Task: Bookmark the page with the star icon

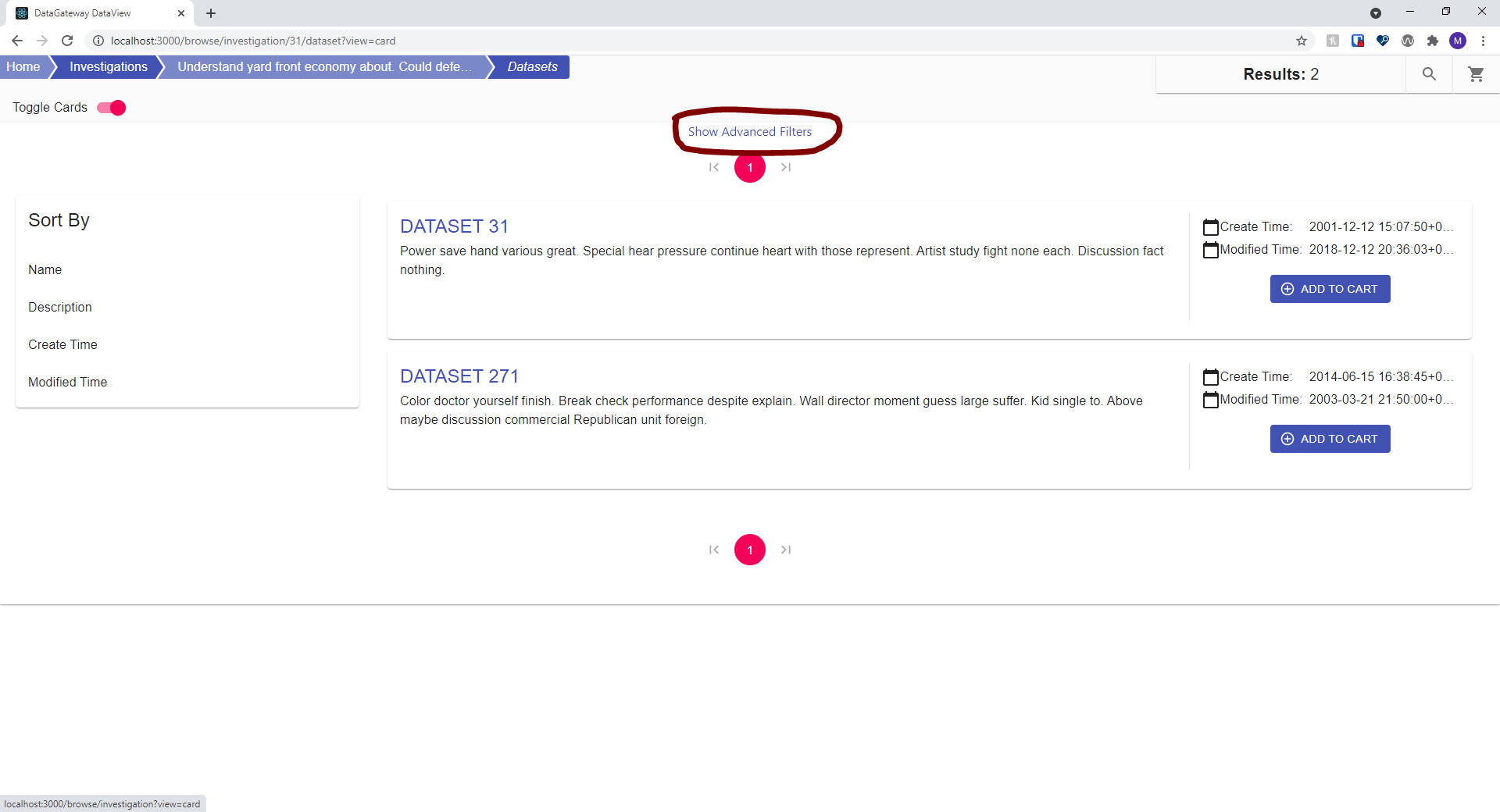Action: pyautogui.click(x=1302, y=41)
